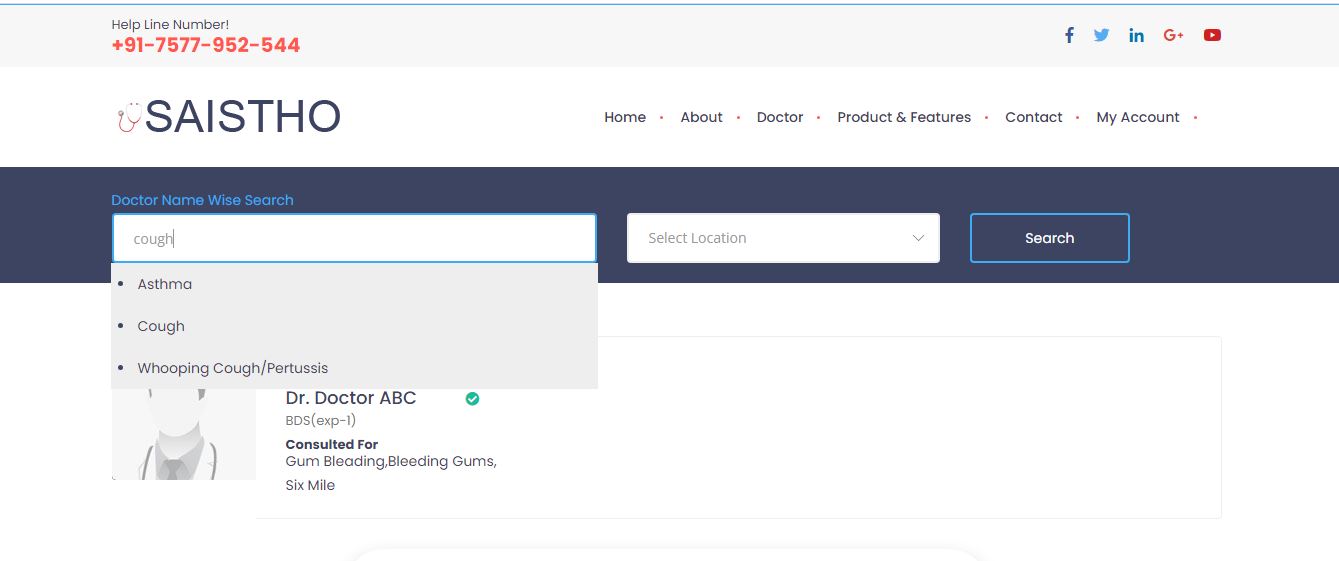
Task: Open the Contact page
Action: coord(1033,117)
